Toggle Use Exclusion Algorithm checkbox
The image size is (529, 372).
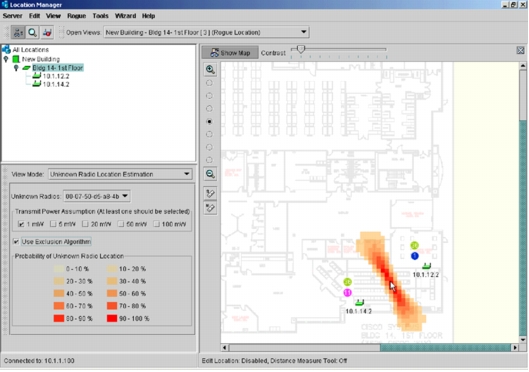pos(16,241)
